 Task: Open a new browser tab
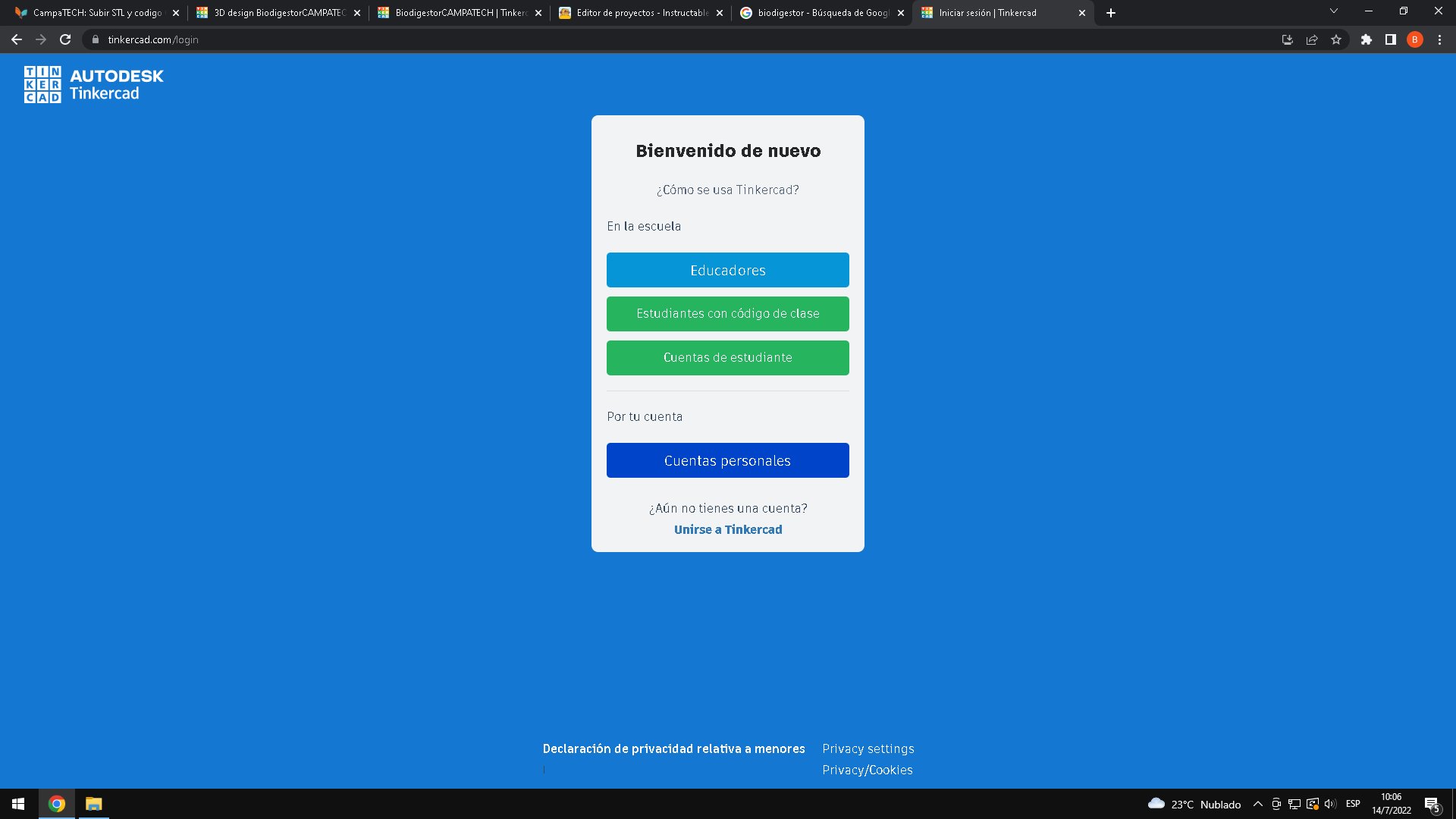pos(1110,13)
